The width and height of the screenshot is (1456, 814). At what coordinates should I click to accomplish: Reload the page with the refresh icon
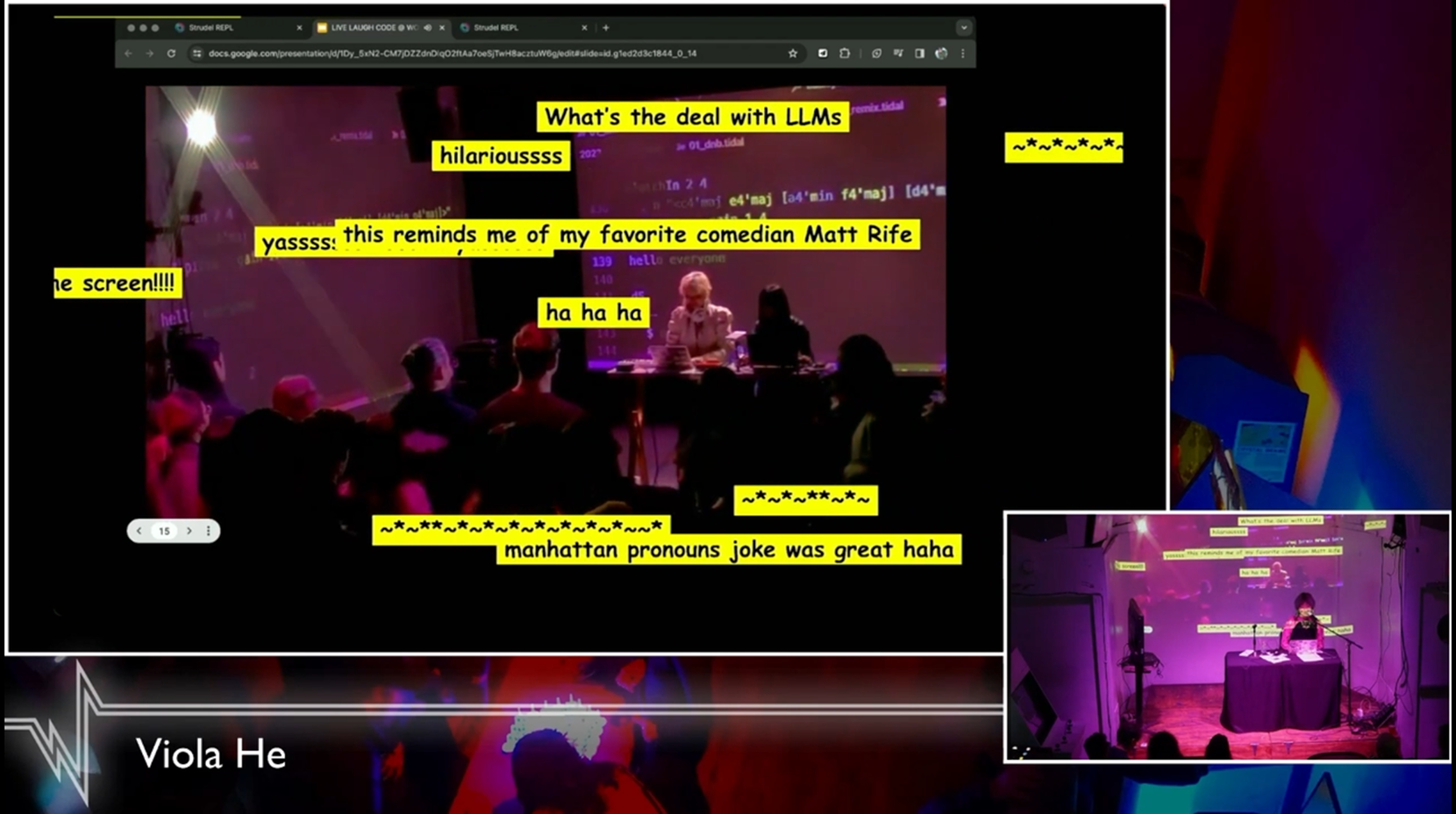pos(171,54)
